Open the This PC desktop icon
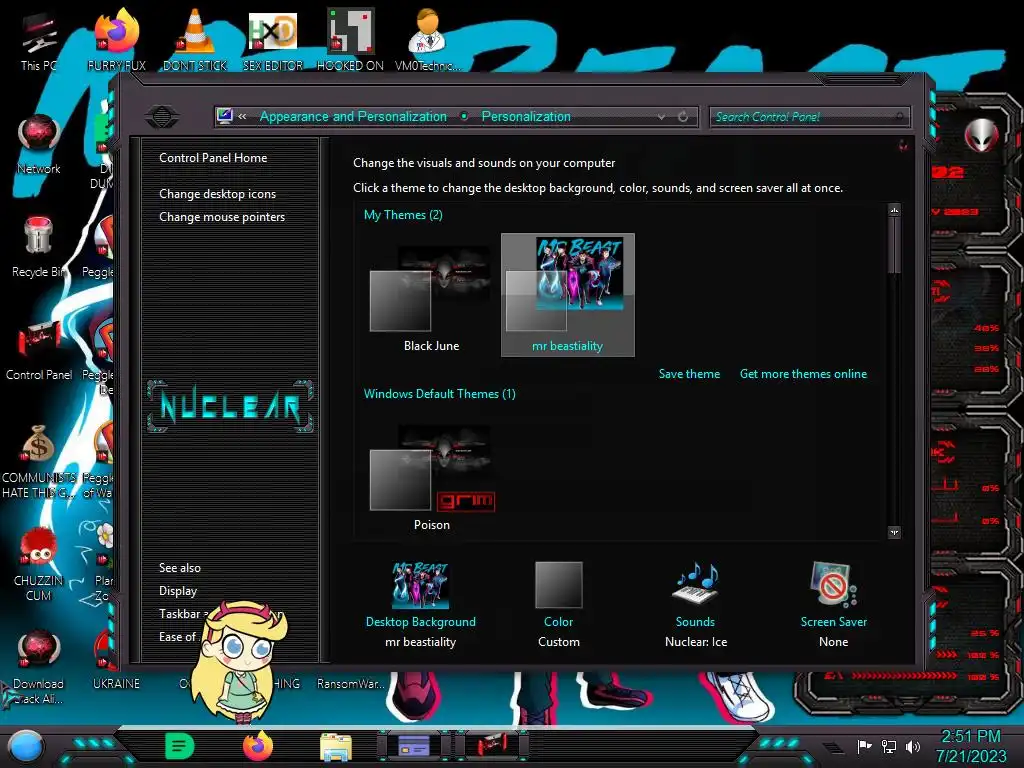This screenshot has height=768, width=1024. coord(38,42)
